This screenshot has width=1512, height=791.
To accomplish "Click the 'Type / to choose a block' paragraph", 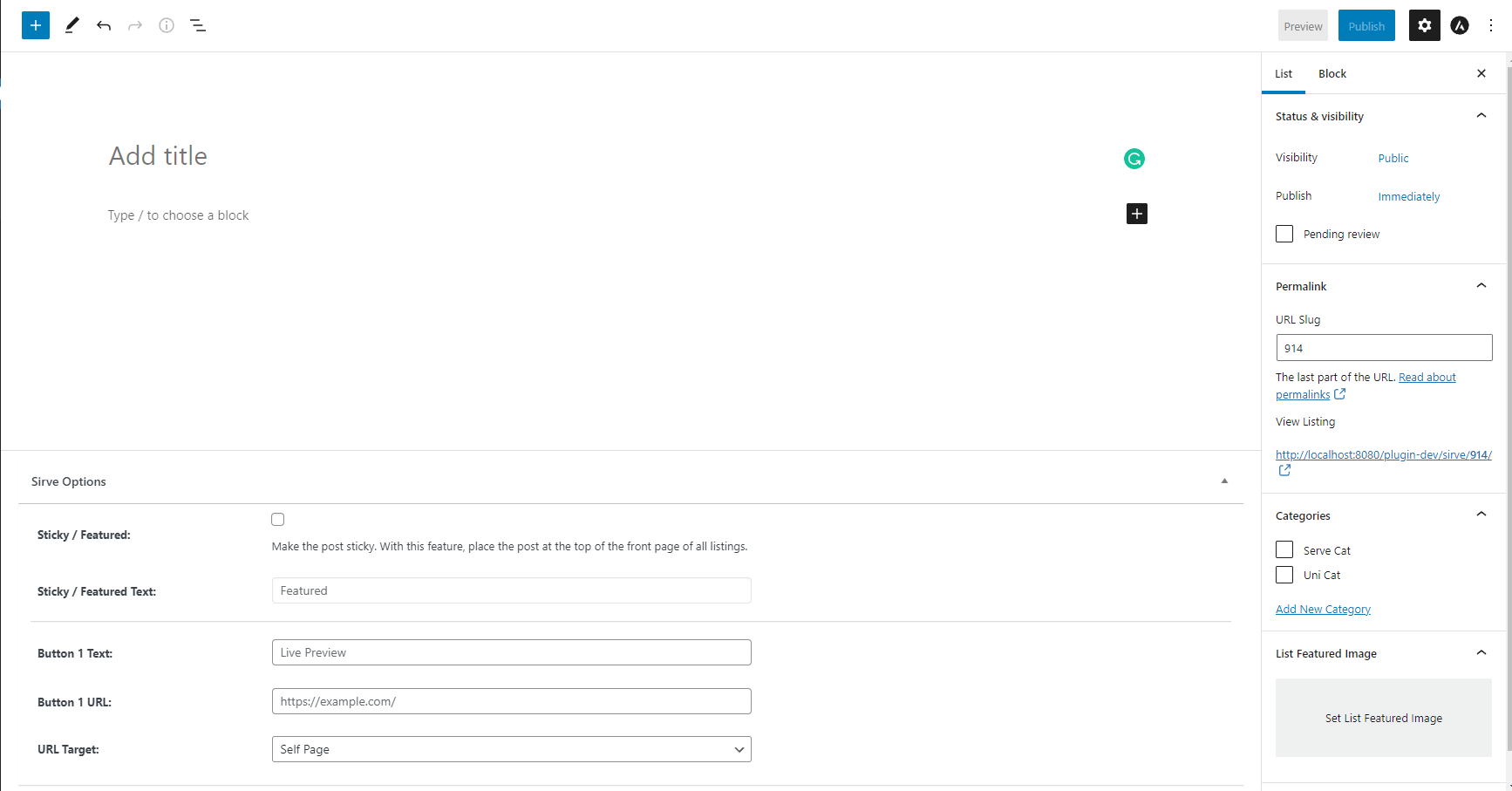I will [179, 215].
